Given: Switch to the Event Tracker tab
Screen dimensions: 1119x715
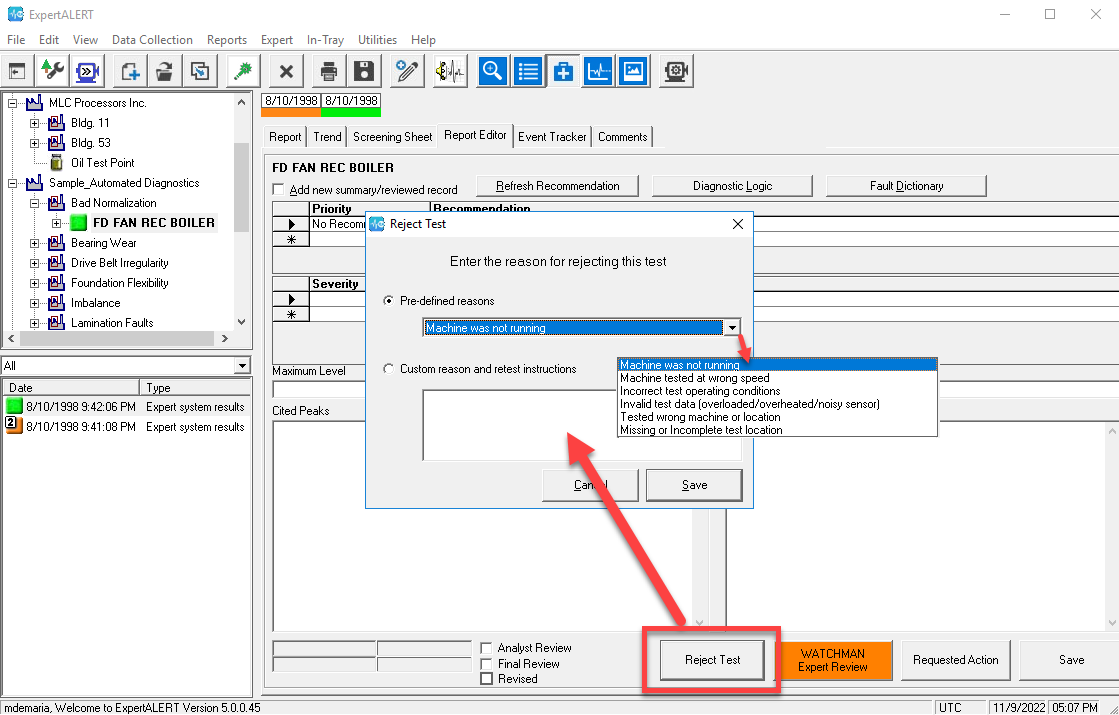Looking at the screenshot, I should click(552, 137).
